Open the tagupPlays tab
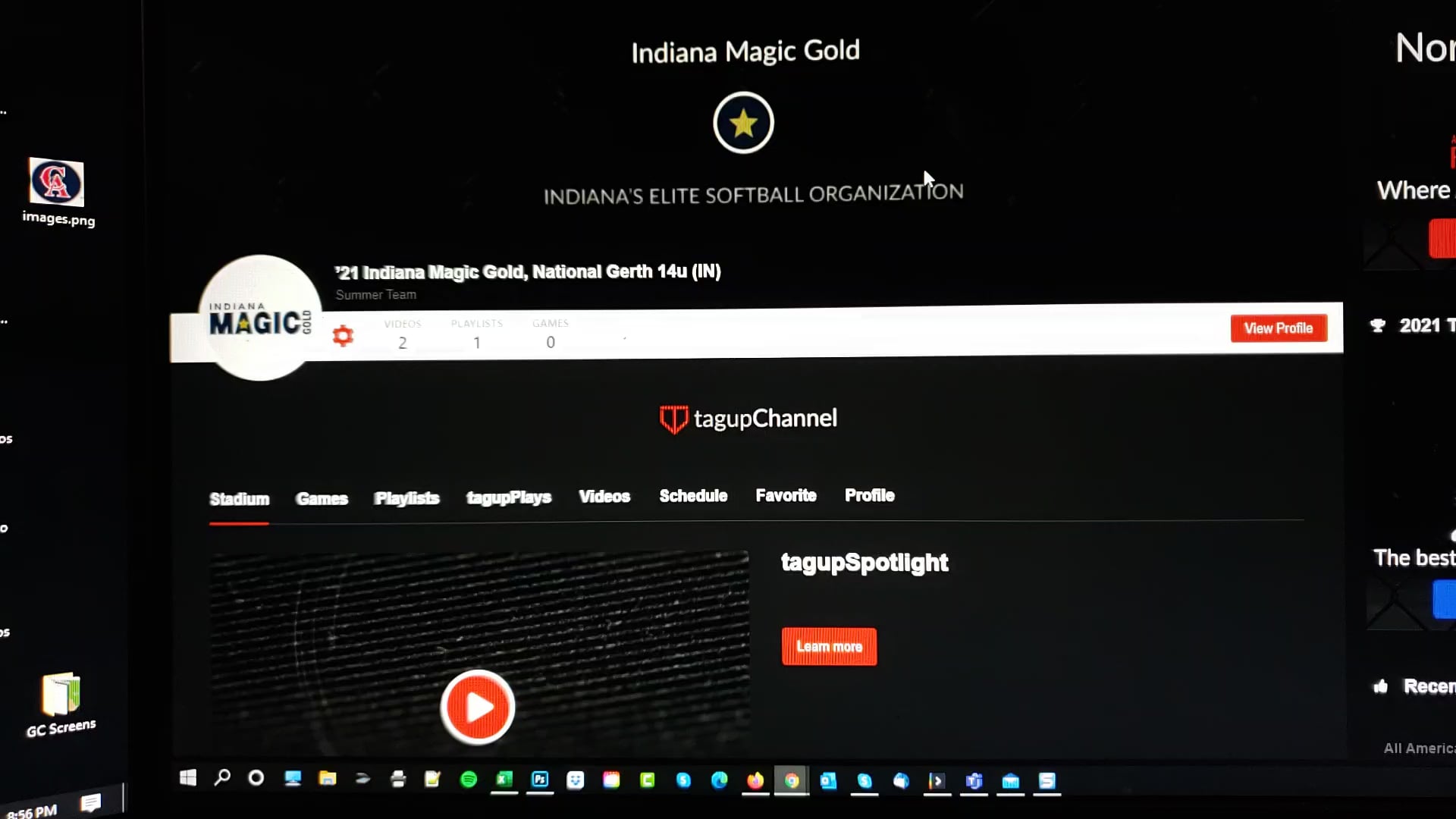 point(508,497)
